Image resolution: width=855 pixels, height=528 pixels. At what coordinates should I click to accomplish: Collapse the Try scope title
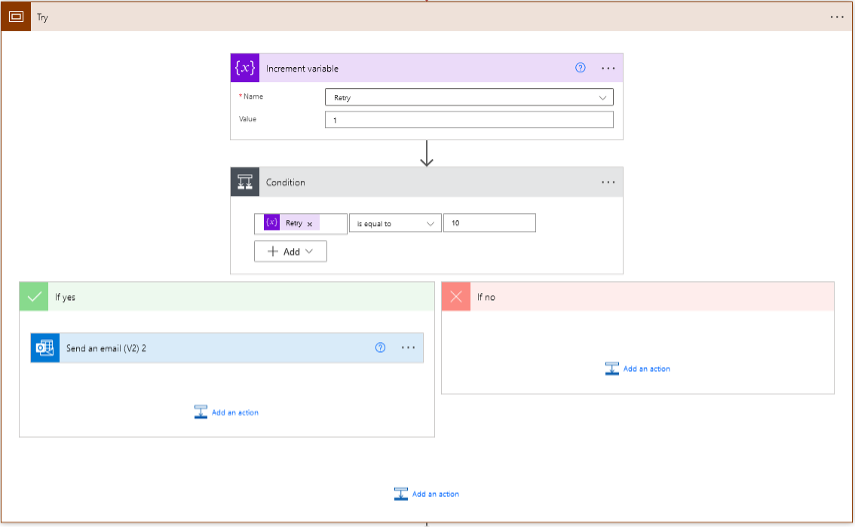pyautogui.click(x=43, y=17)
